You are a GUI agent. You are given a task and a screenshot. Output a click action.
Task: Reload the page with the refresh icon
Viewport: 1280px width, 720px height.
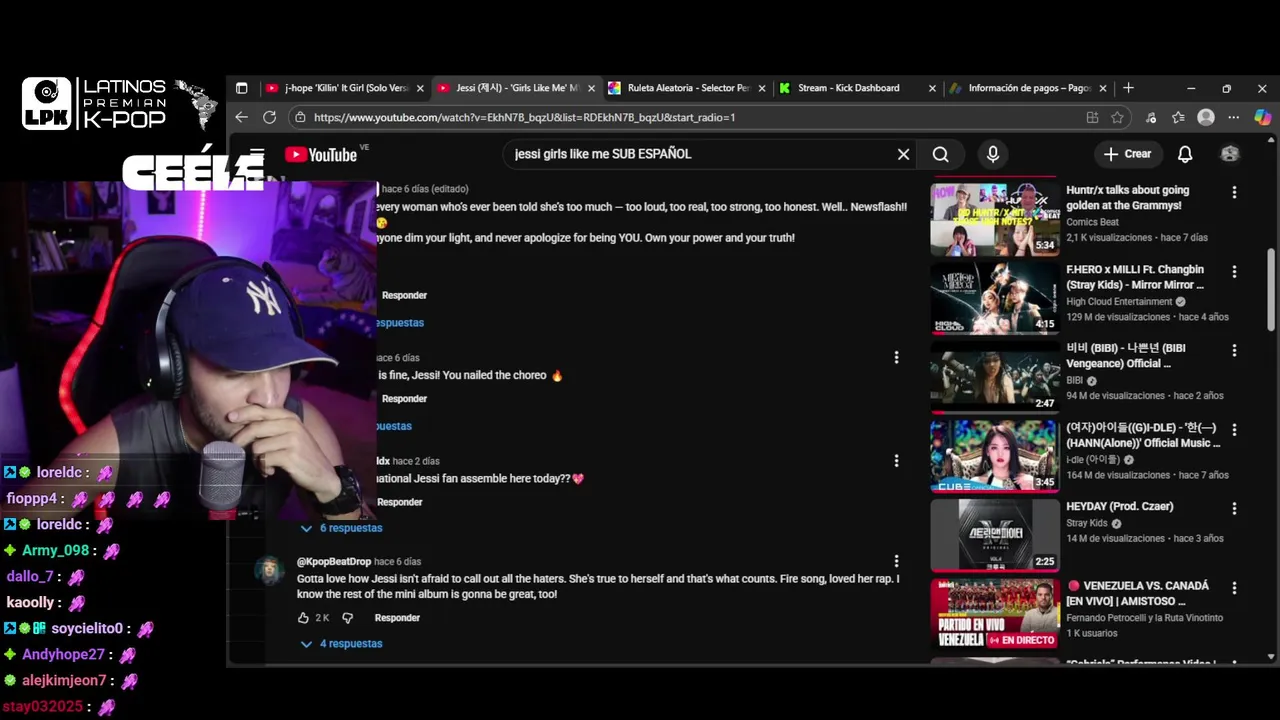pos(269,117)
